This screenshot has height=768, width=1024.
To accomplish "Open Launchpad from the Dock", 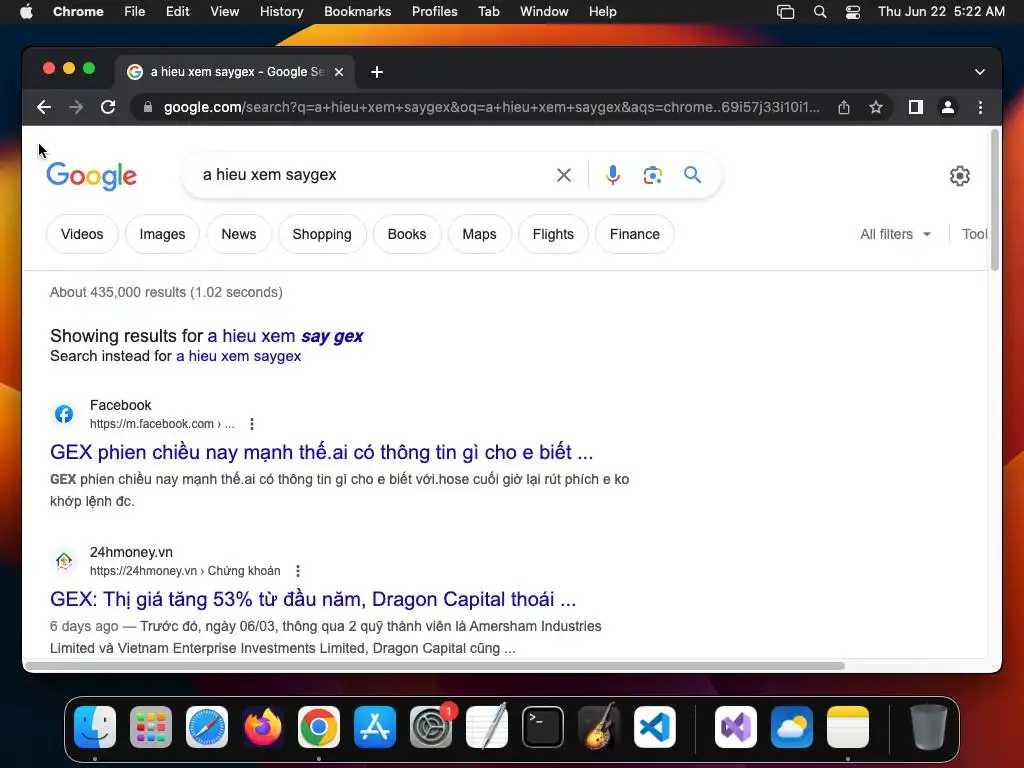I will (151, 727).
